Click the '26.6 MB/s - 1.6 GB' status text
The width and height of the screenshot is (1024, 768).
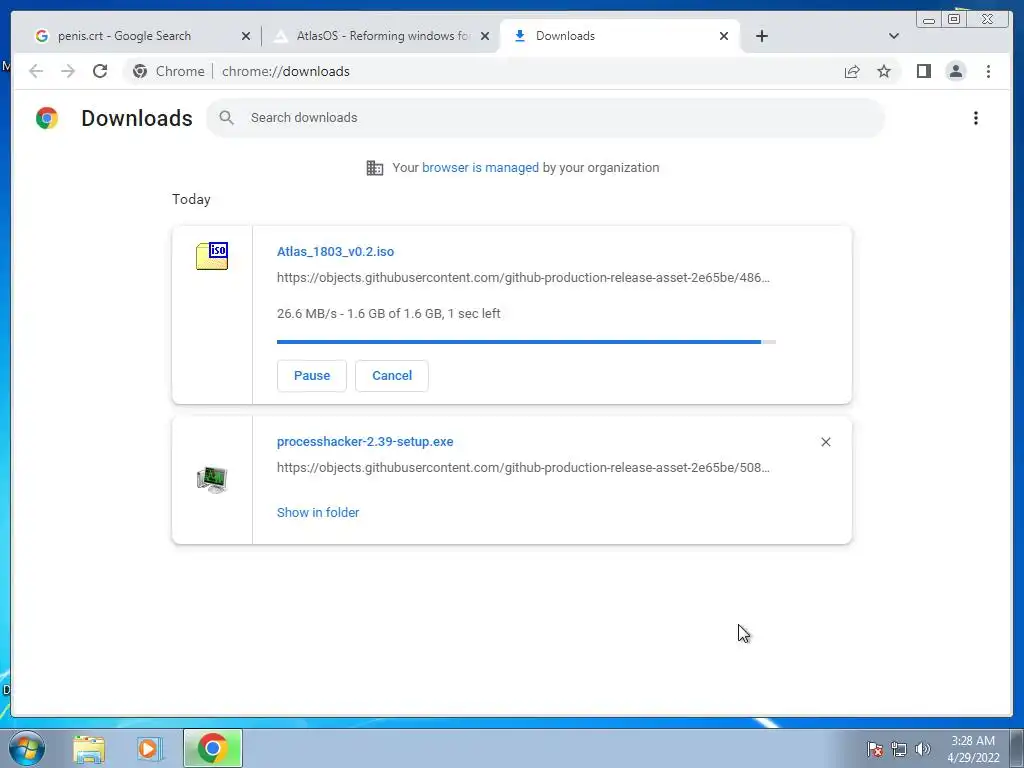(x=389, y=313)
